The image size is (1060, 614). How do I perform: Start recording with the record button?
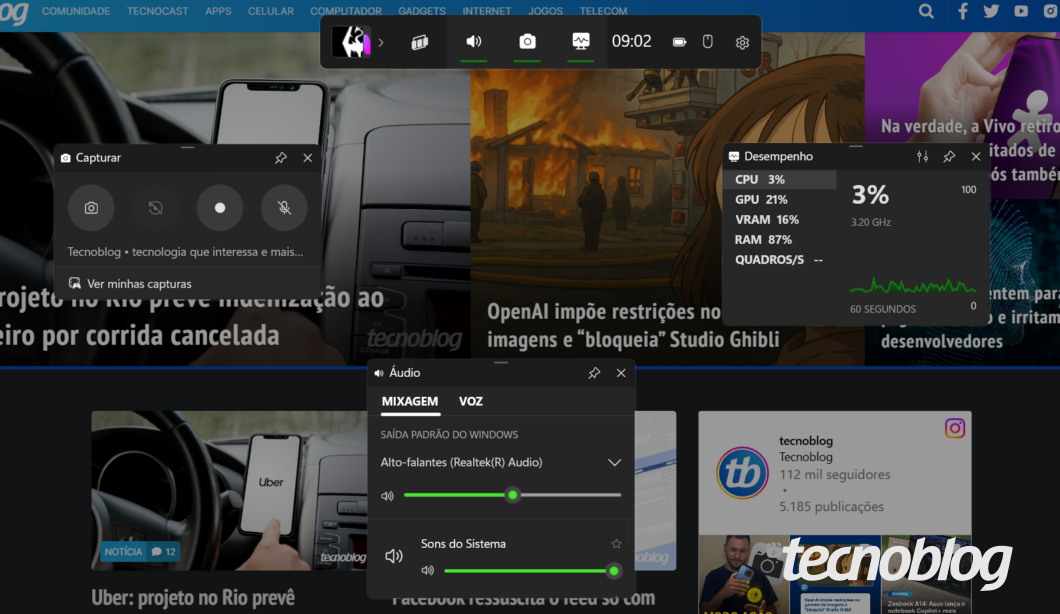click(220, 208)
